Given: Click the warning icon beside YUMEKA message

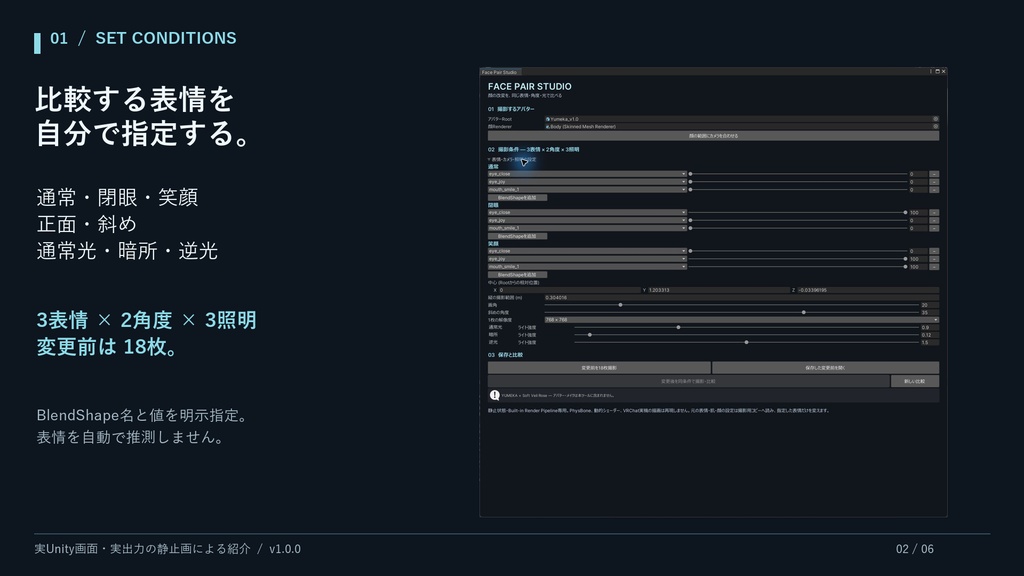Looking at the screenshot, I should click(494, 395).
